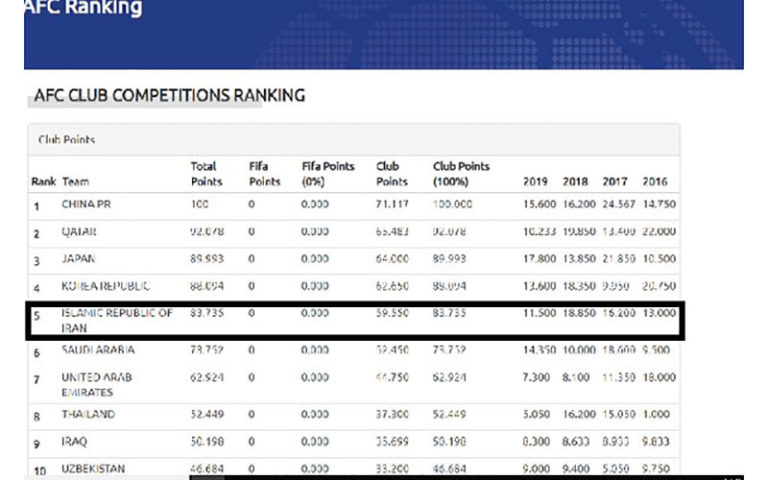This screenshot has width=768, height=480.
Task: Select China PR 2019 value 15.600
Action: point(539,204)
